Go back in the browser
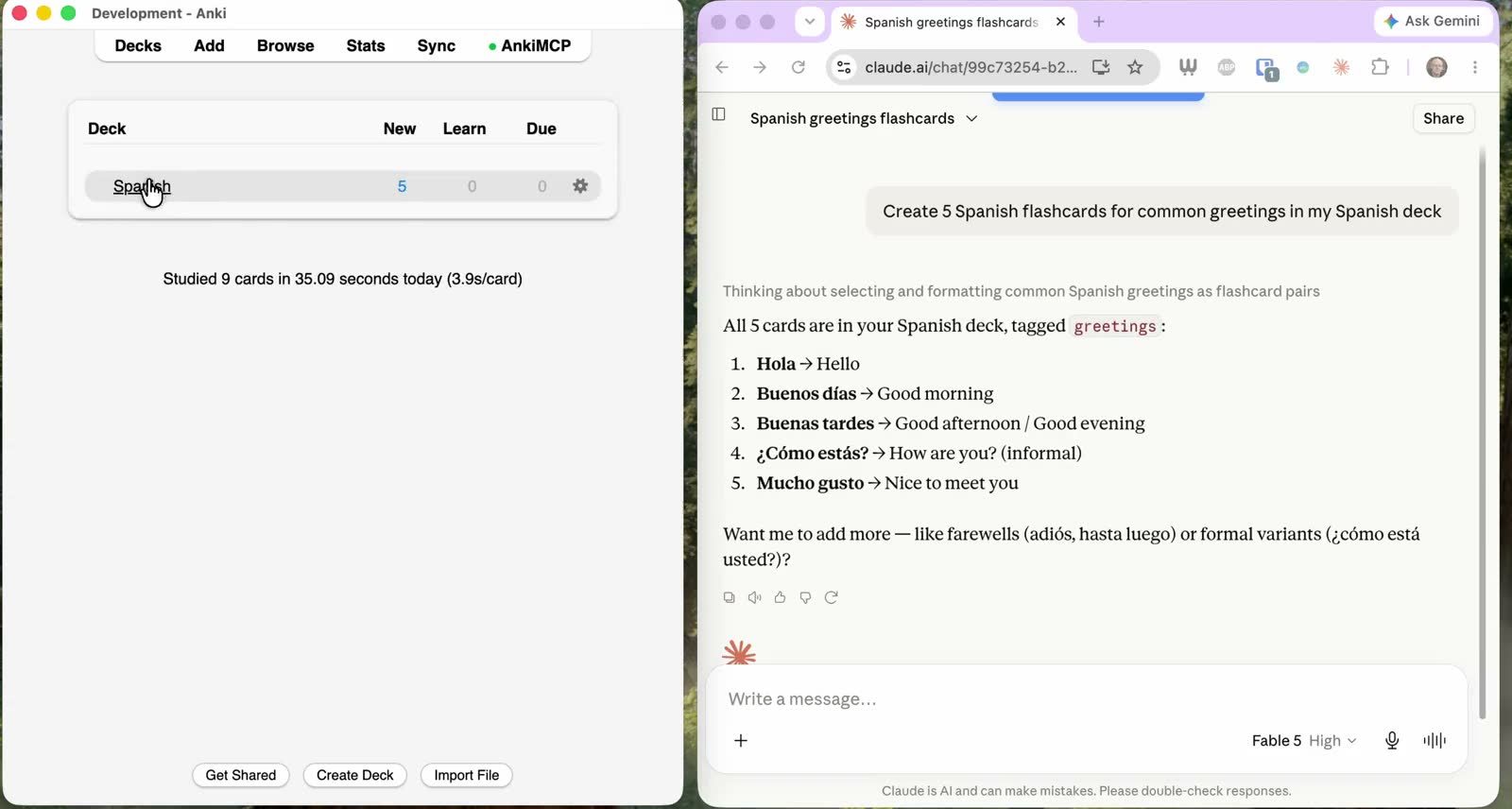Image resolution: width=1512 pixels, height=809 pixels. click(x=722, y=67)
